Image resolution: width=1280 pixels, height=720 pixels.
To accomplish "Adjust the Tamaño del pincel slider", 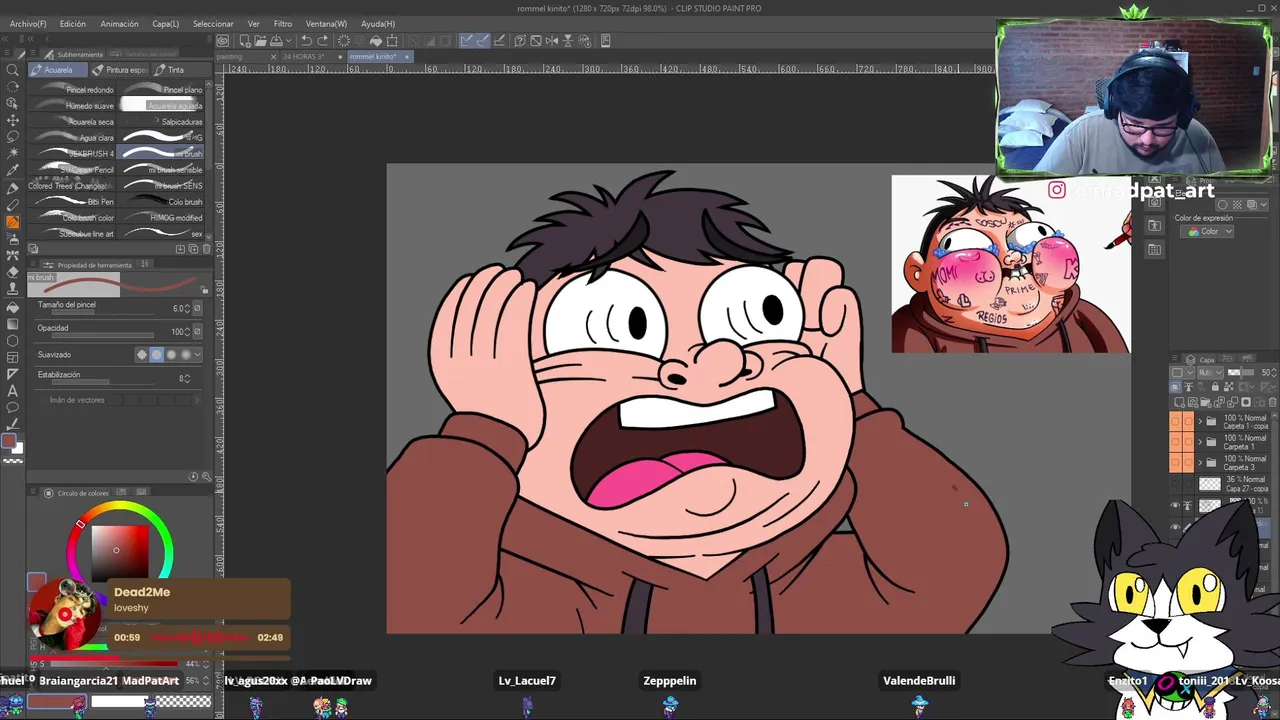I will [104, 310].
